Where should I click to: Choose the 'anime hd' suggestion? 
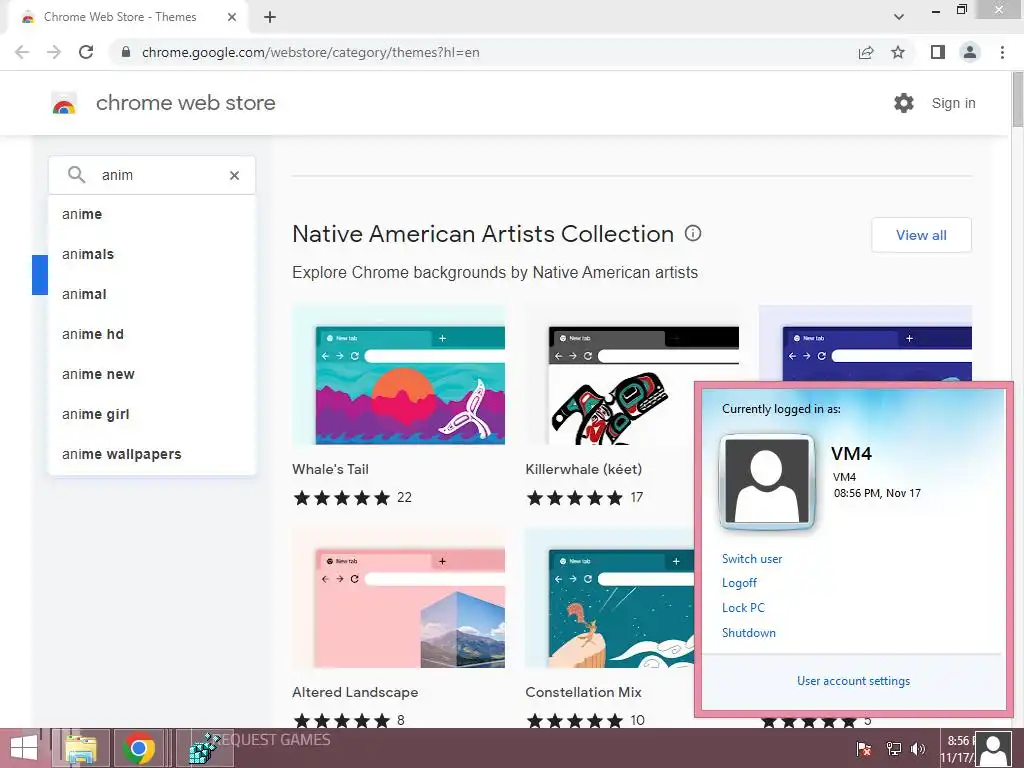pos(152,334)
